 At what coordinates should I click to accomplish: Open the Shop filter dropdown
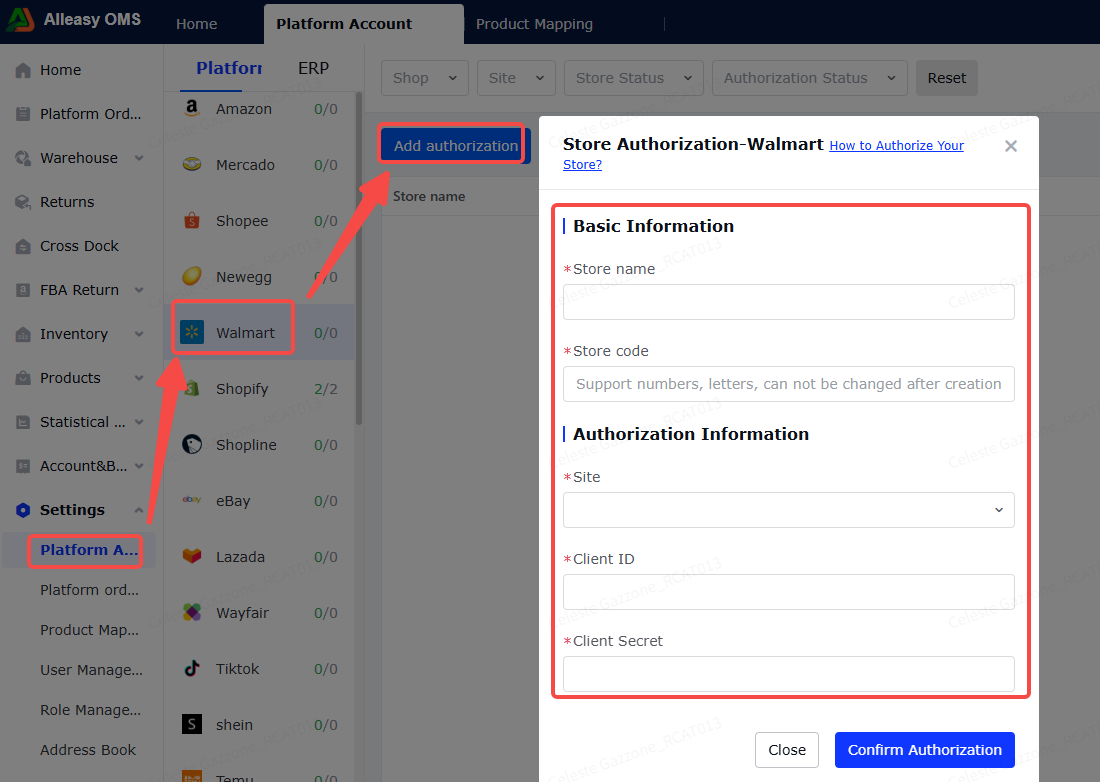click(x=424, y=78)
